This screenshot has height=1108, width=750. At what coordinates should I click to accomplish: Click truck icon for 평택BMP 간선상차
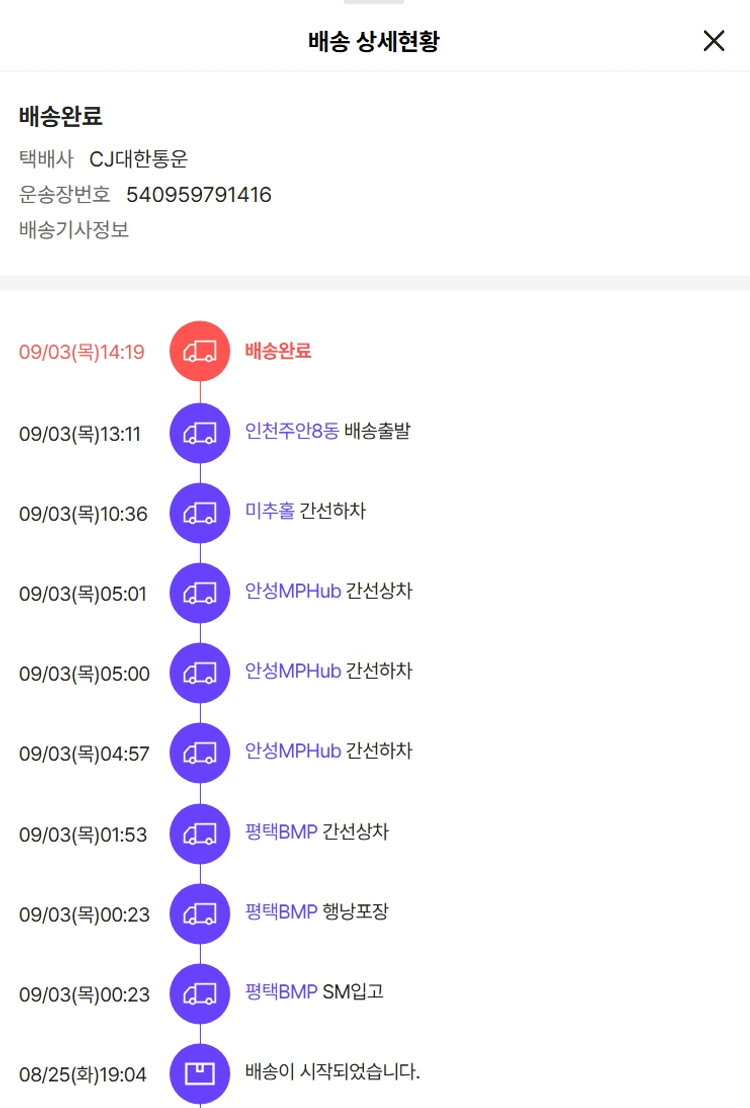tap(200, 834)
